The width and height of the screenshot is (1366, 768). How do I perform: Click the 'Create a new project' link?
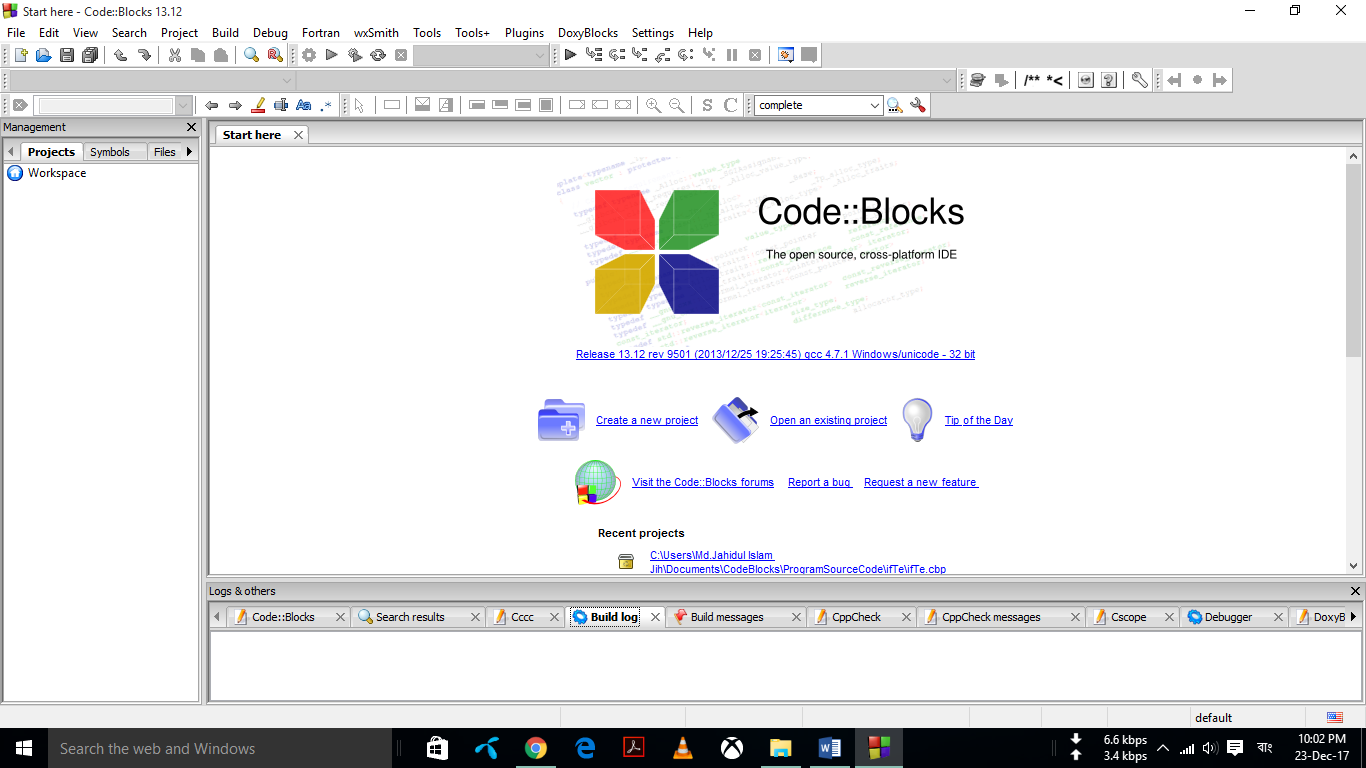click(x=647, y=421)
